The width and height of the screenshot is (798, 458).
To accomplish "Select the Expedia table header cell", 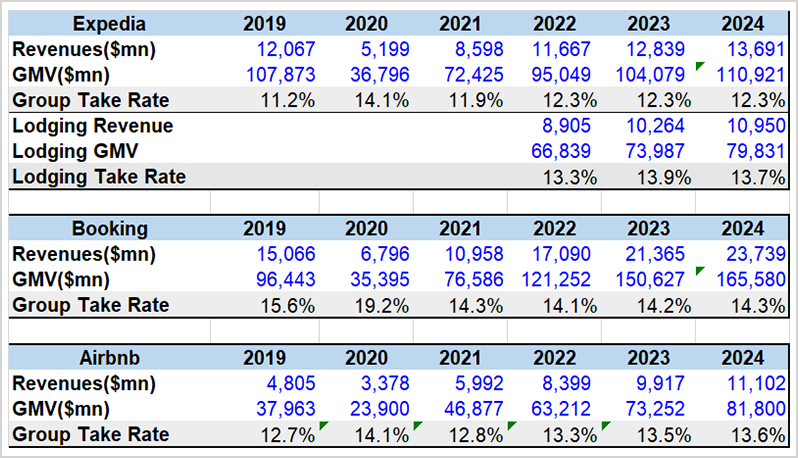I will click(109, 24).
